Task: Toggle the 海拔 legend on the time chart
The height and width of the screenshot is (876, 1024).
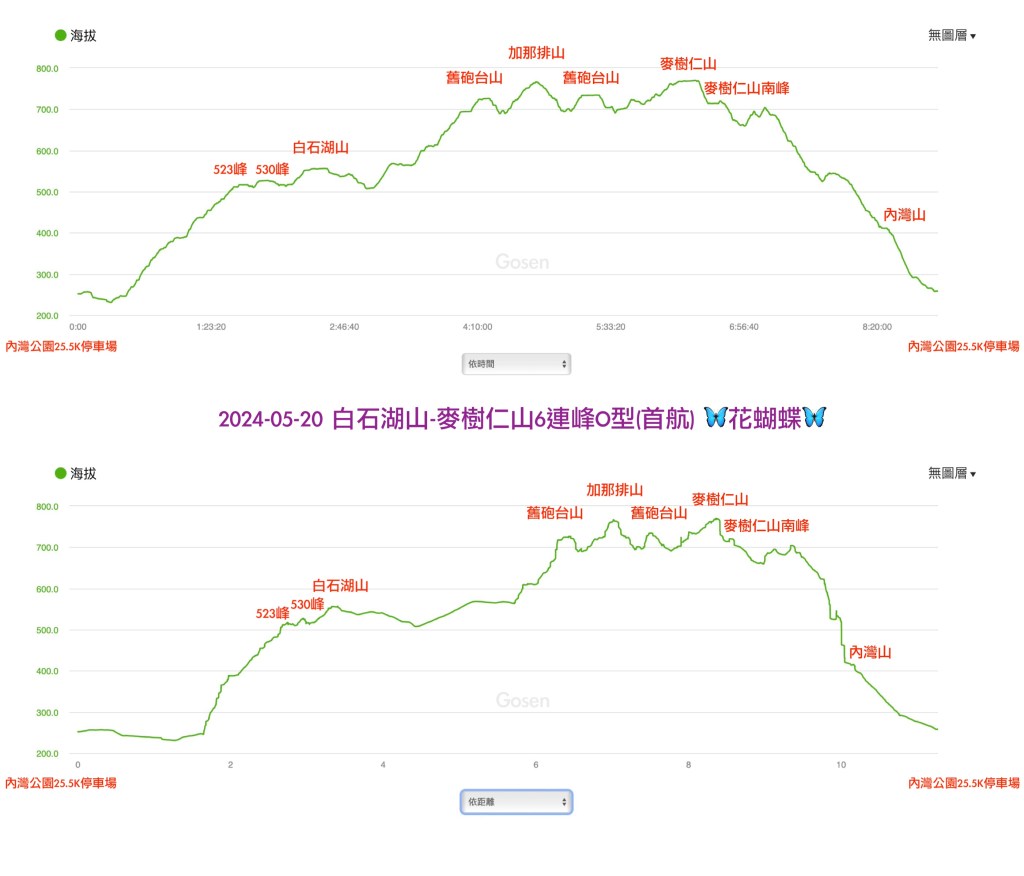Action: 75,36
